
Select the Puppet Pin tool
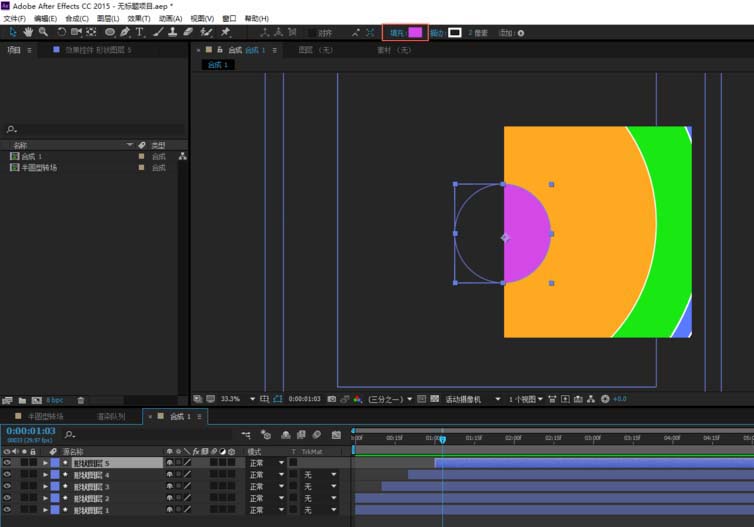point(226,32)
